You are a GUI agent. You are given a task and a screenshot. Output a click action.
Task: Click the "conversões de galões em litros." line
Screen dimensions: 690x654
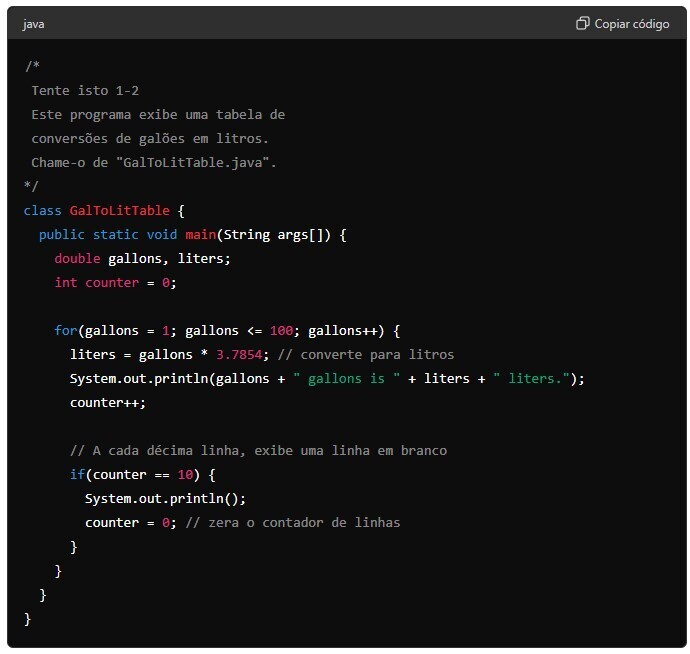pos(150,139)
